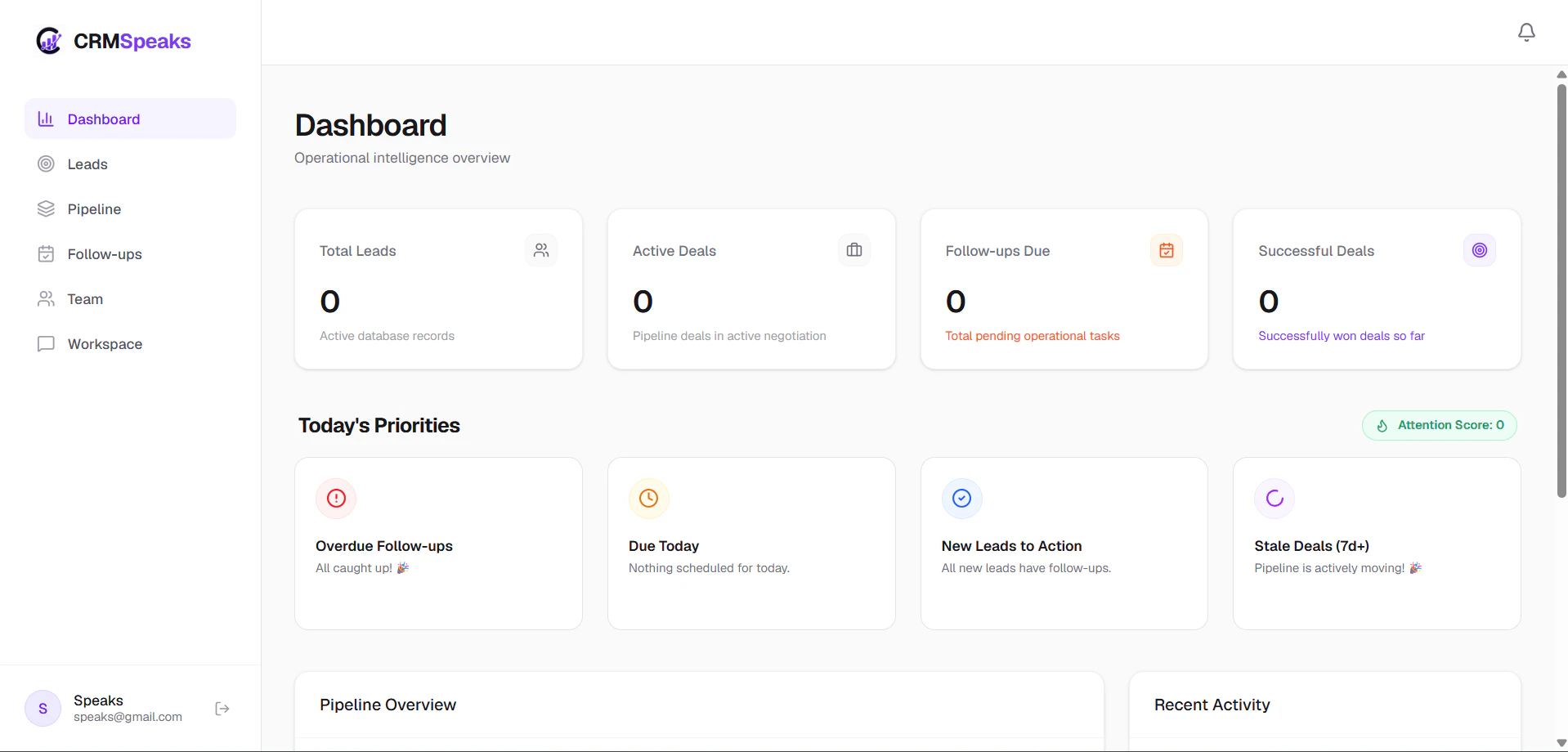The width and height of the screenshot is (1568, 752).
Task: Click the log out icon beside Speaks
Action: tap(222, 709)
